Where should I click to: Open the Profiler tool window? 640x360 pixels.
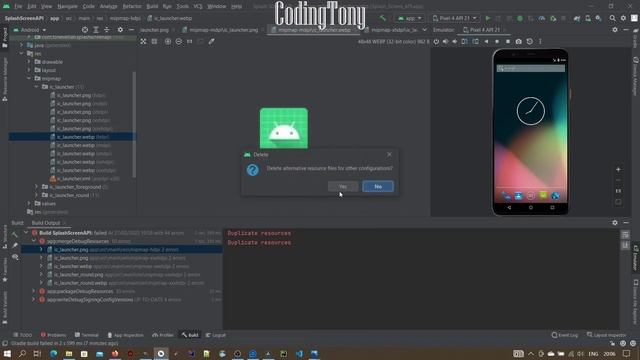[163, 335]
